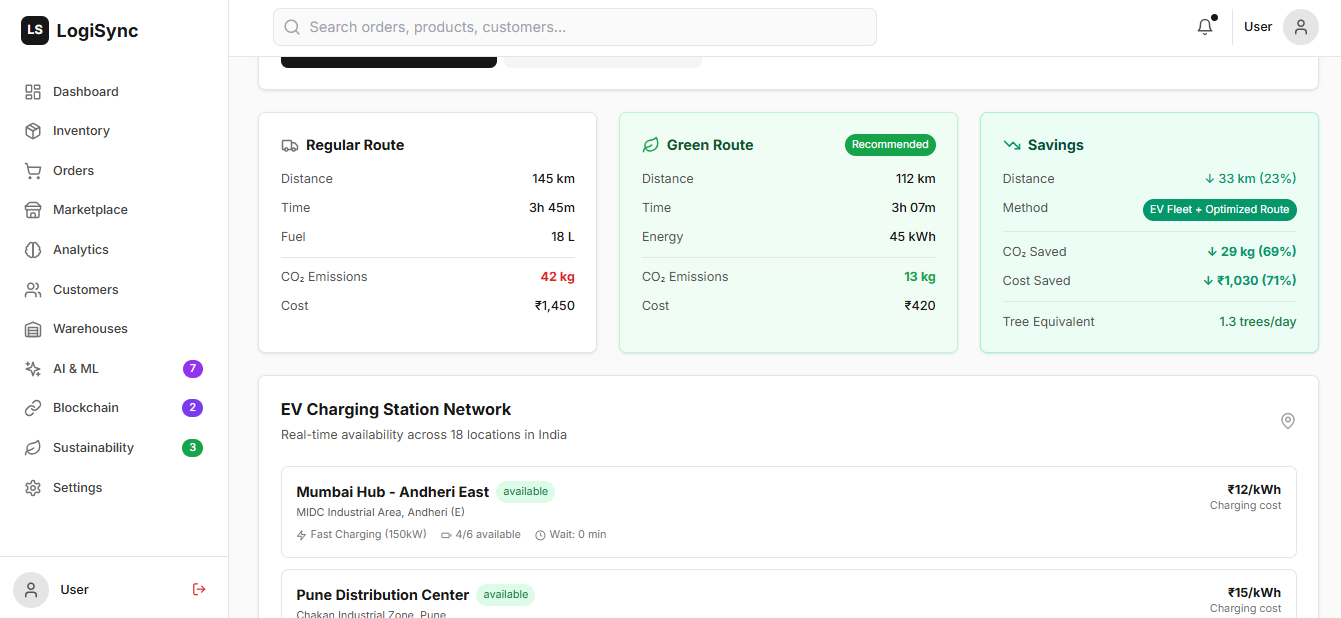
Task: Click the LogiSync LS logo icon
Action: [x=35, y=30]
